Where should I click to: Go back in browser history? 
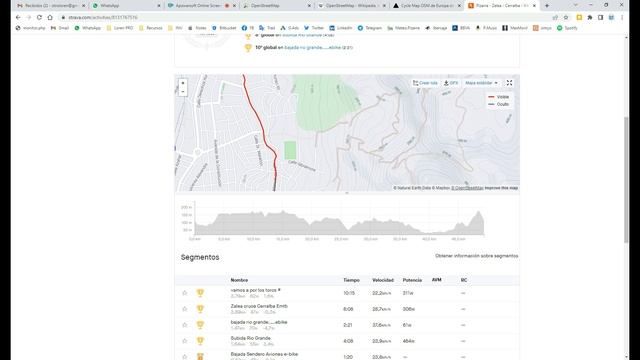(x=18, y=18)
